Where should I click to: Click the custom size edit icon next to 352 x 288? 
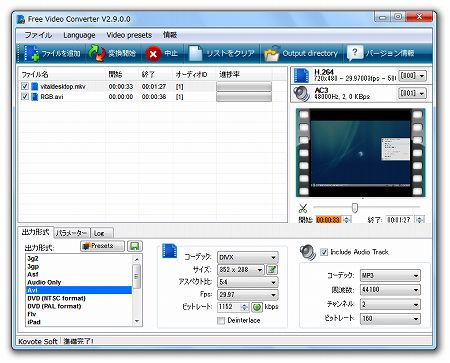pos(272,269)
